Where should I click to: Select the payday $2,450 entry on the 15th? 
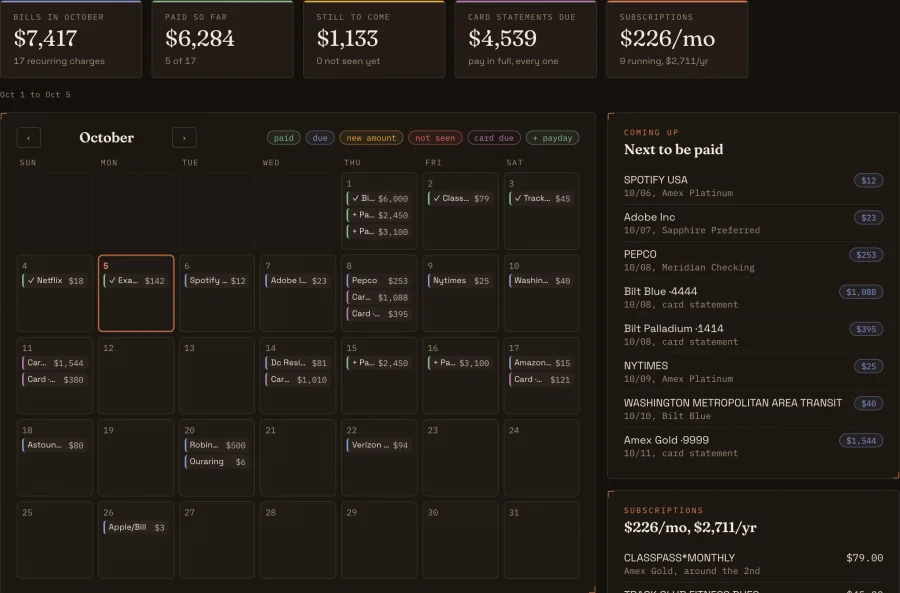[379, 363]
